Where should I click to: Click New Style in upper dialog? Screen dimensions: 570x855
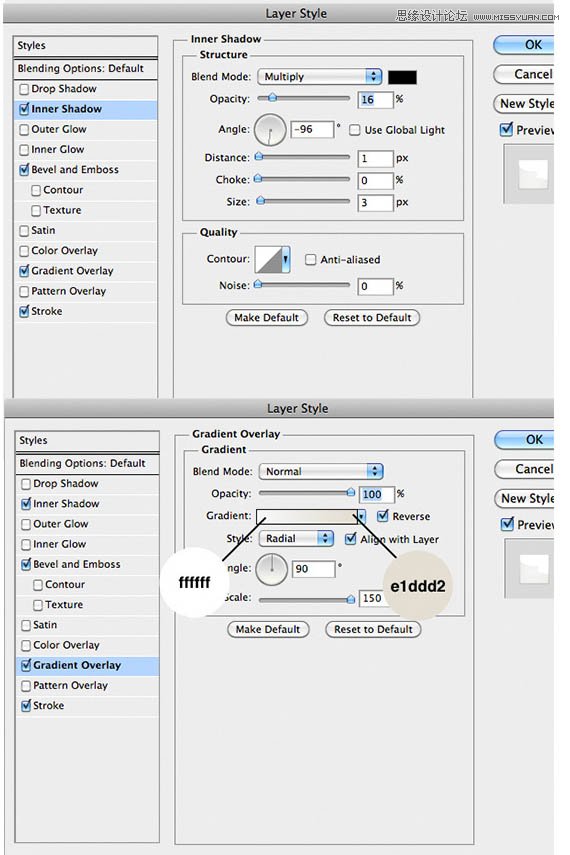pos(524,104)
